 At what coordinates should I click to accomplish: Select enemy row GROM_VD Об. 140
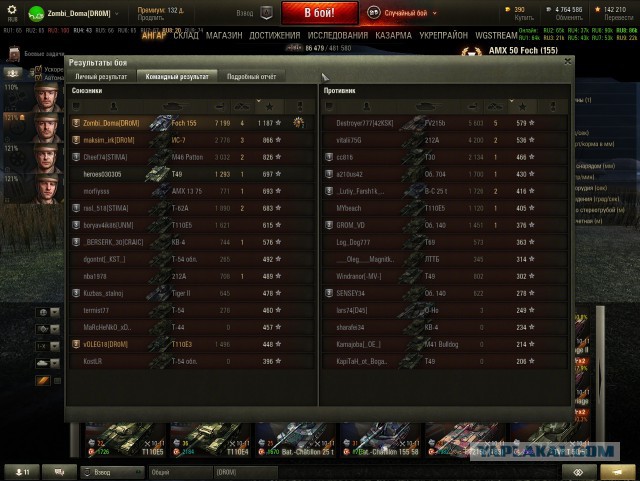[x=445, y=225]
